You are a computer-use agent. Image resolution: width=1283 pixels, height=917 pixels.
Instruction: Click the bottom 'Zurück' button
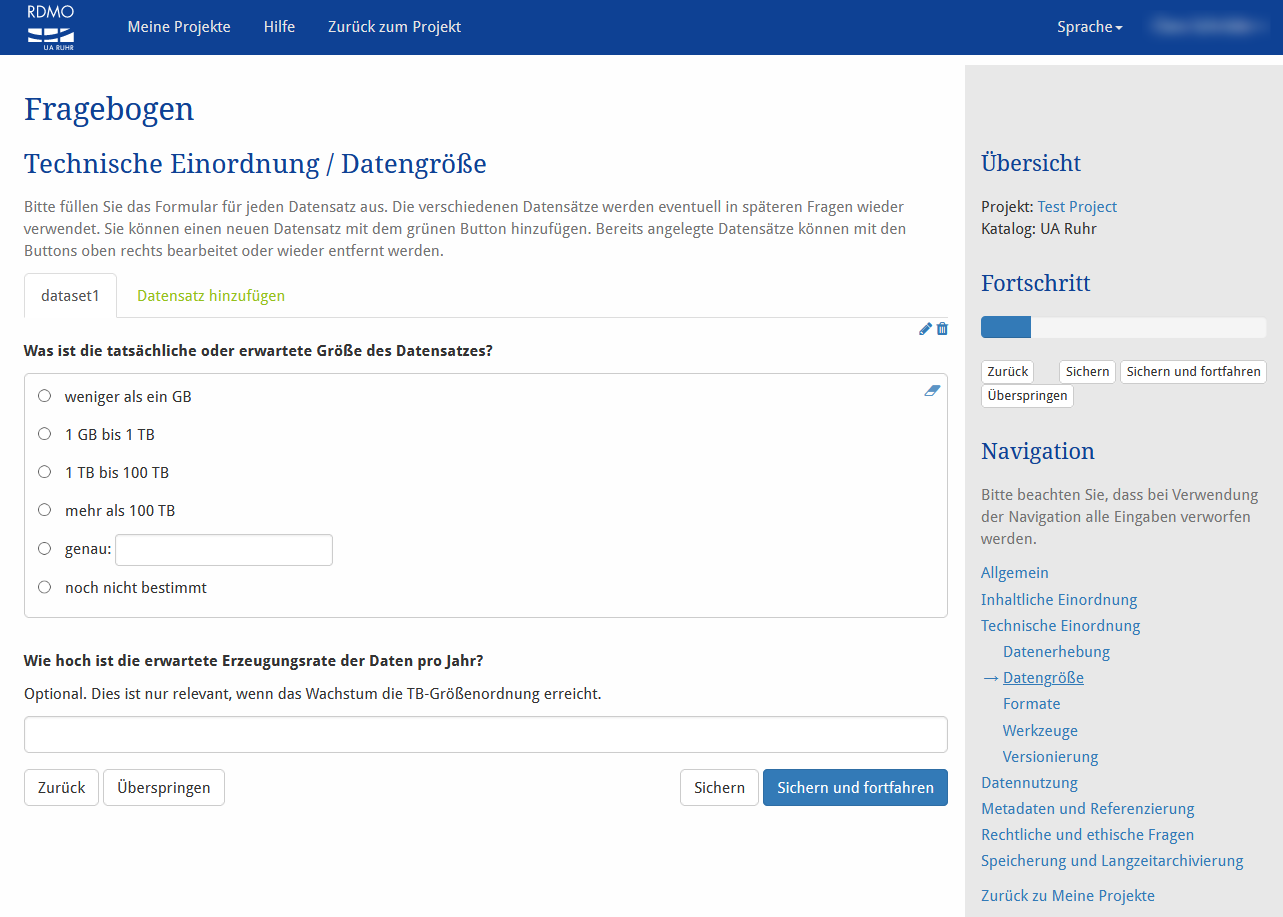point(61,787)
